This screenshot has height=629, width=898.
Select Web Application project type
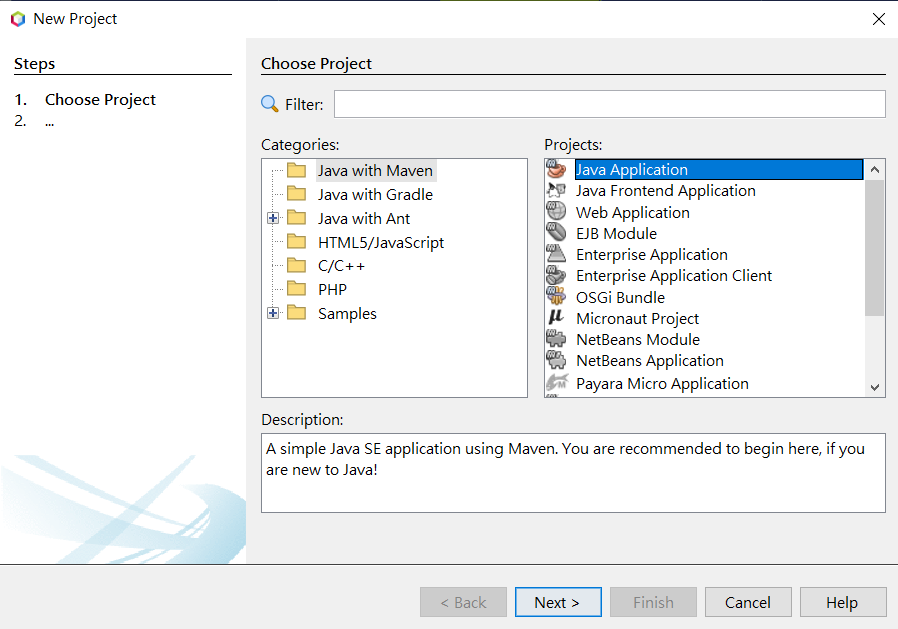point(632,213)
